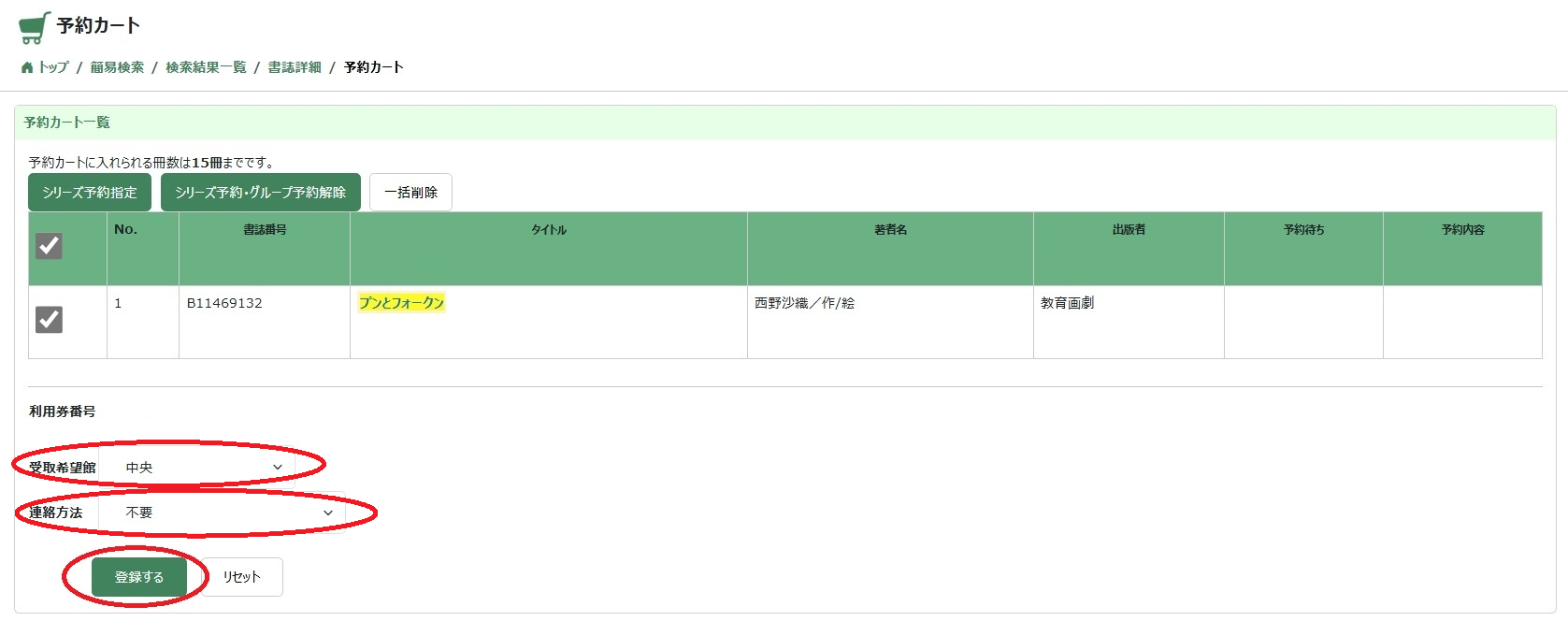The image size is (1568, 621).
Task: Click シリーズ予約・グループ予約解除 button
Action: [x=261, y=193]
